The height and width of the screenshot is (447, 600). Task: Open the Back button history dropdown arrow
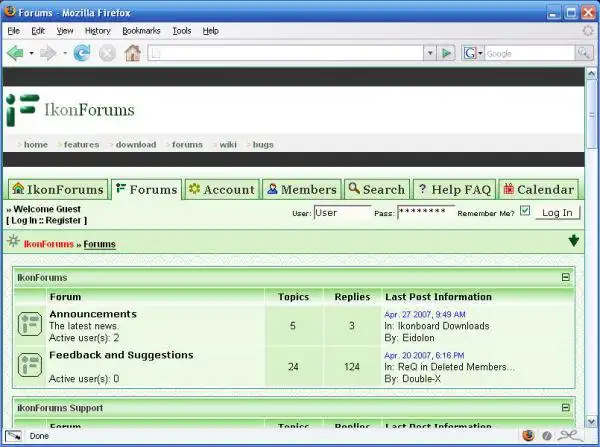click(x=31, y=53)
